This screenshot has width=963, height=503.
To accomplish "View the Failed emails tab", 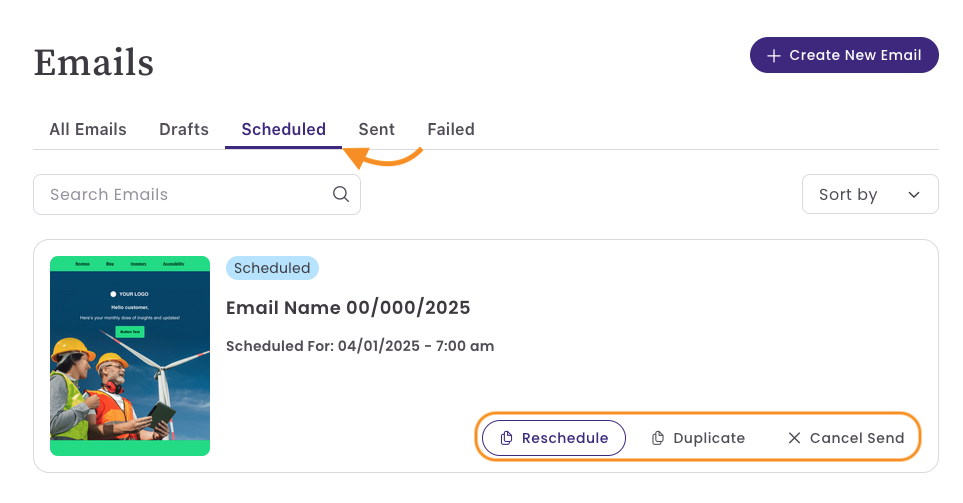I will 451,129.
